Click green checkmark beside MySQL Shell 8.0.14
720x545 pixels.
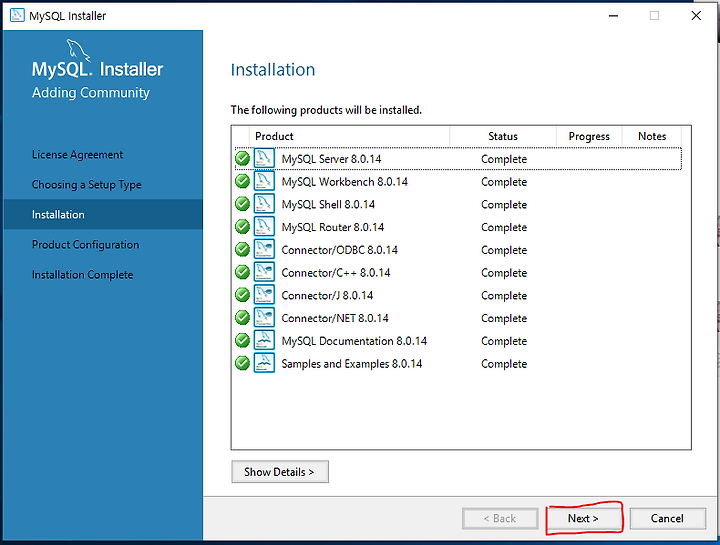242,204
